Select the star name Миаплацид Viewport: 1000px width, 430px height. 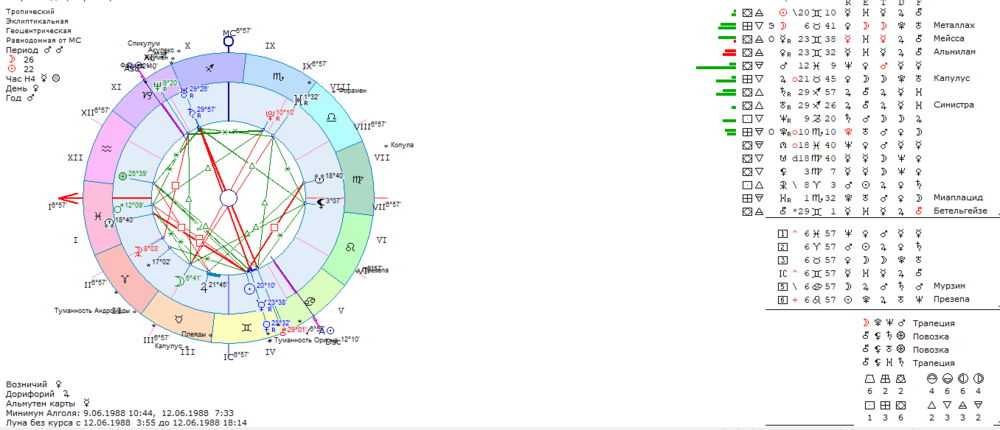pos(957,198)
